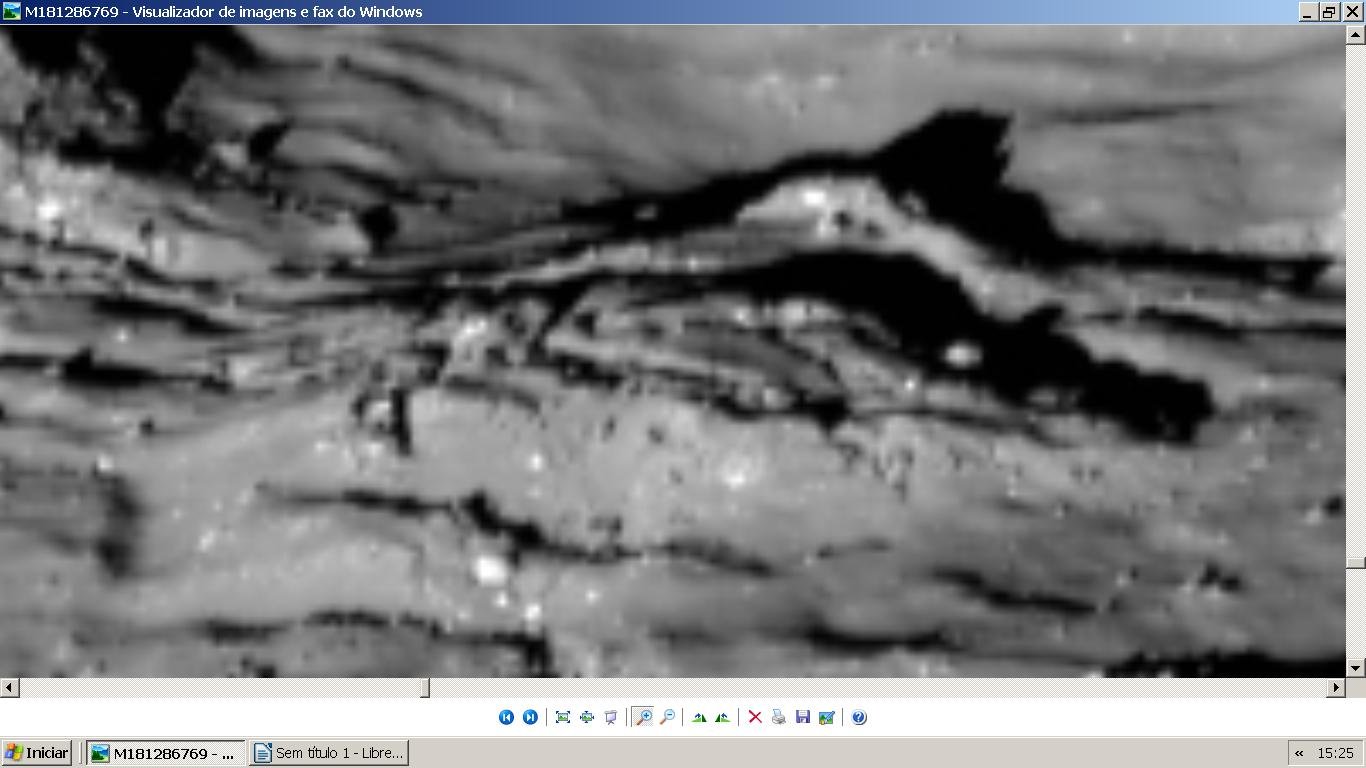
Task: Start the slide show
Action: tap(611, 717)
